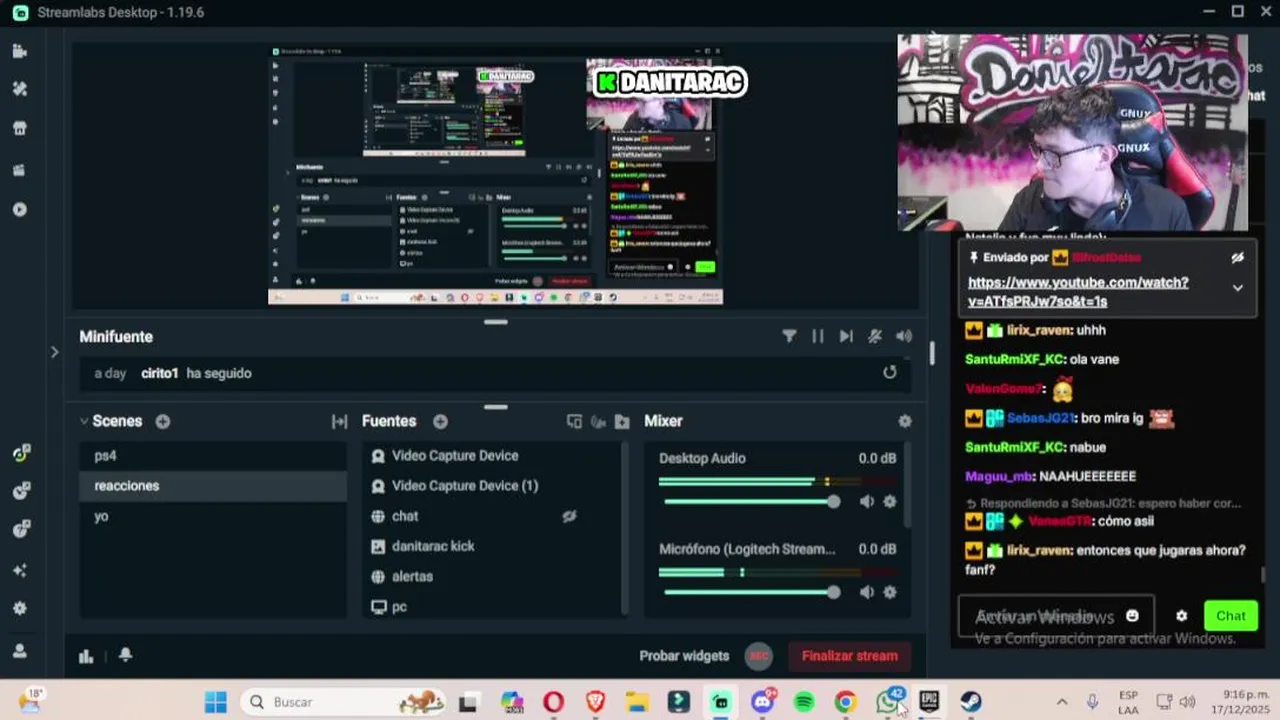The image size is (1280, 720).
Task: Mute Desktop Audio speaker icon
Action: (867, 501)
